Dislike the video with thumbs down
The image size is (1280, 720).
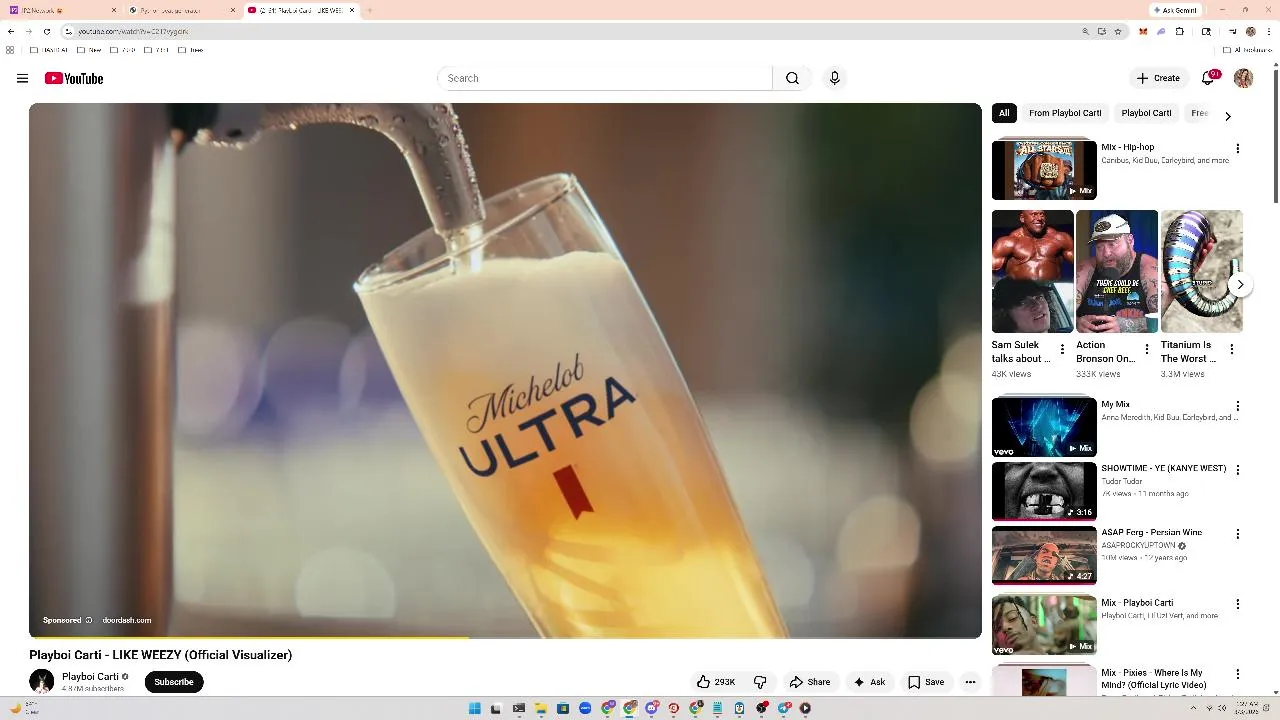tap(760, 682)
